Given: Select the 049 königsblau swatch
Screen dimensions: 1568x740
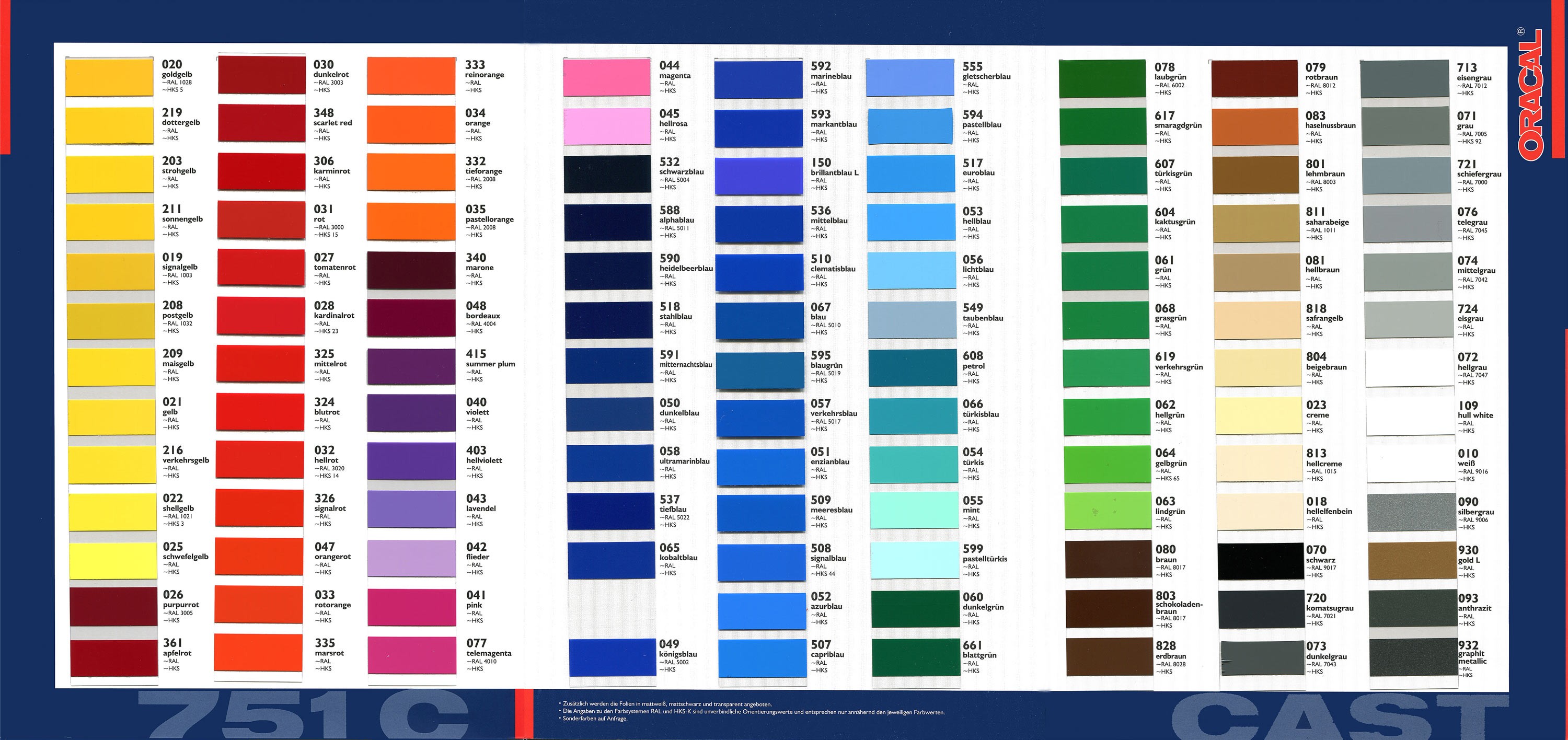Looking at the screenshot, I should pyautogui.click(x=613, y=658).
